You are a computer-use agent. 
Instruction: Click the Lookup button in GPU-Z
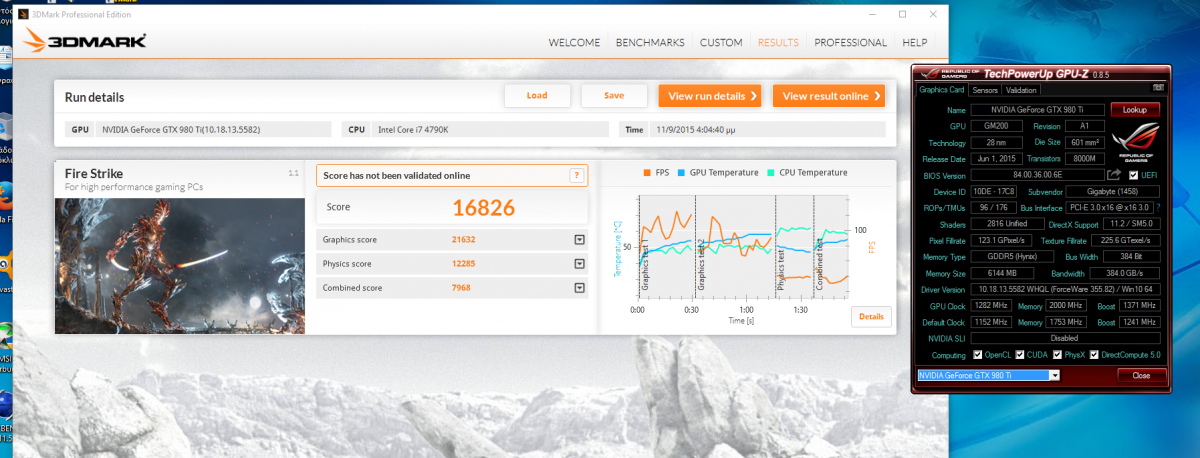coord(1134,109)
